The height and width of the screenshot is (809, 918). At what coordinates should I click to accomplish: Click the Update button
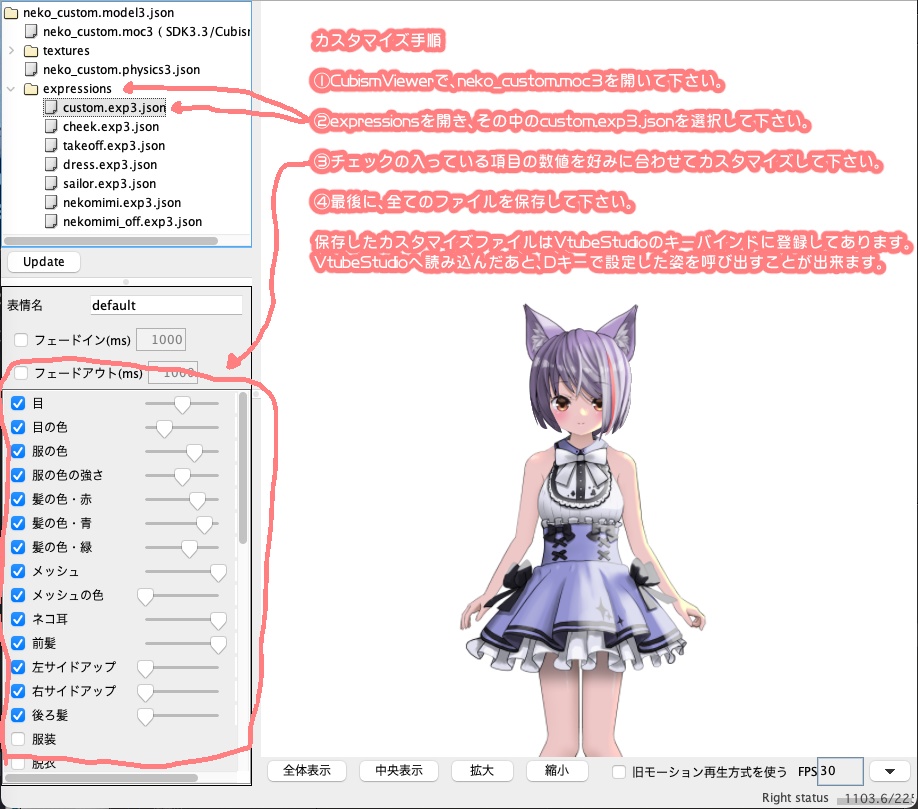point(44,262)
